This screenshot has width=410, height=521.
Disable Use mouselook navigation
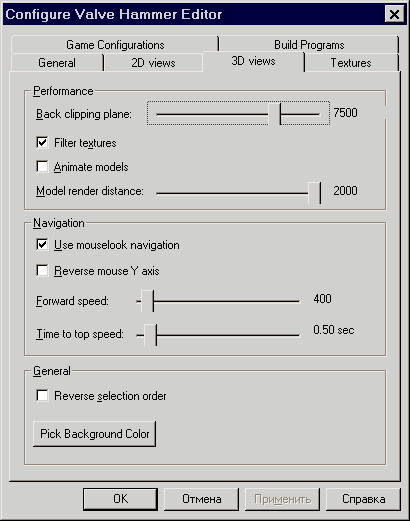[42, 245]
